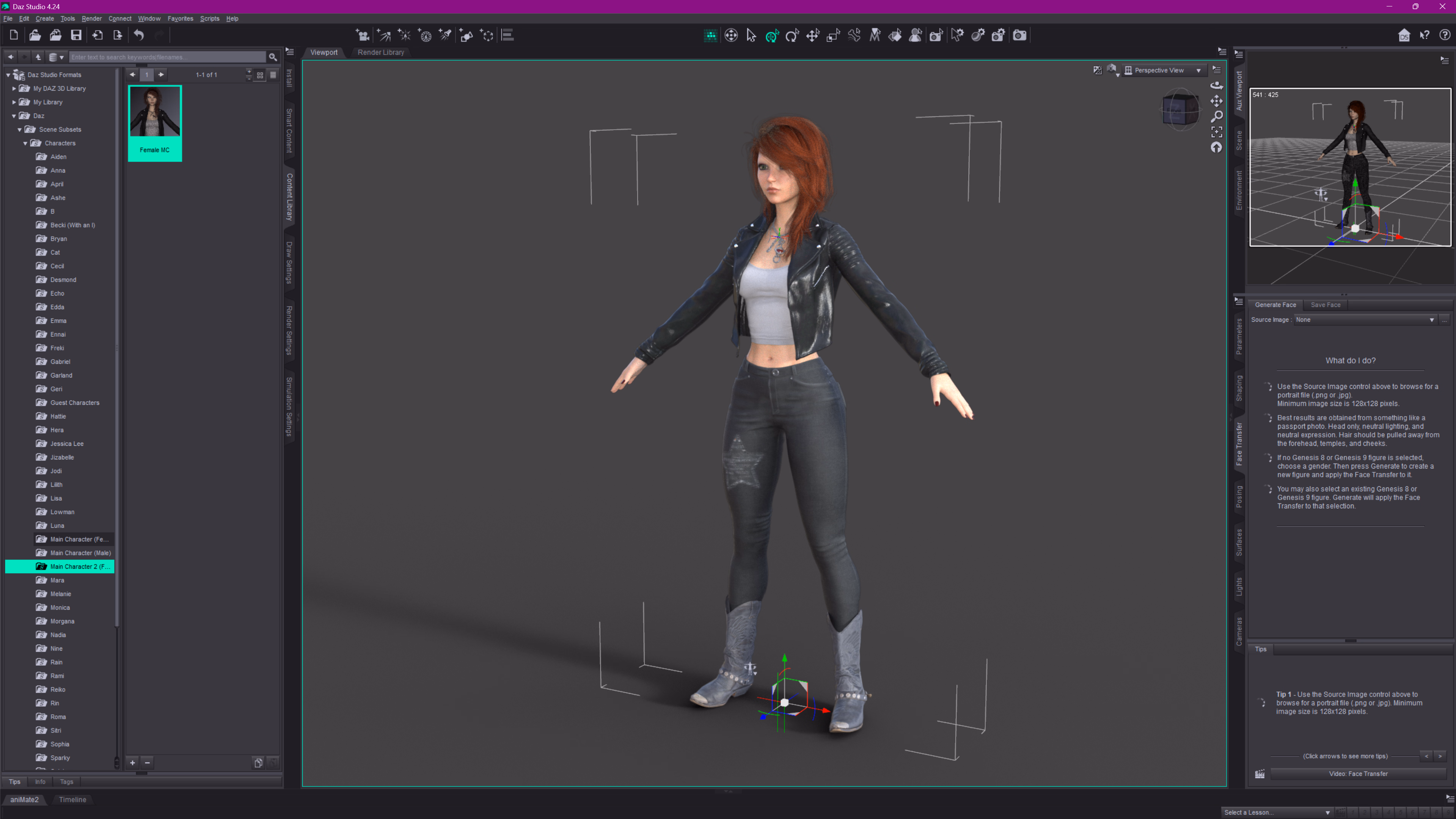Click the Frame selection viewport icon
Viewport: 1456px width, 819px height.
pyautogui.click(x=1216, y=132)
